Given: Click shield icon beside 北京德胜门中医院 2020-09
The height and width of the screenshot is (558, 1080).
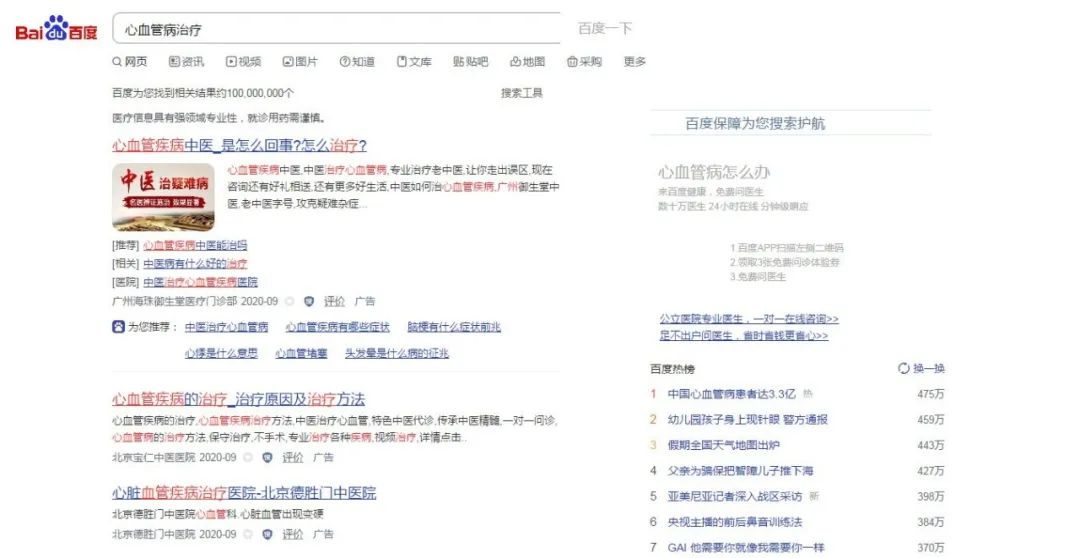Looking at the screenshot, I should point(267,534).
